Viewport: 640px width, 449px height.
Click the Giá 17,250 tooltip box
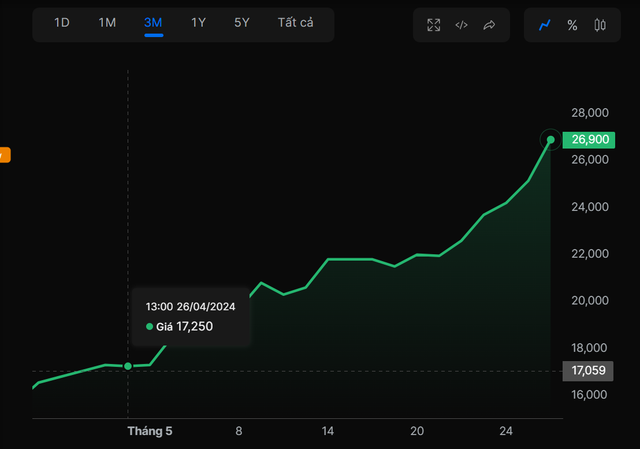click(191, 316)
